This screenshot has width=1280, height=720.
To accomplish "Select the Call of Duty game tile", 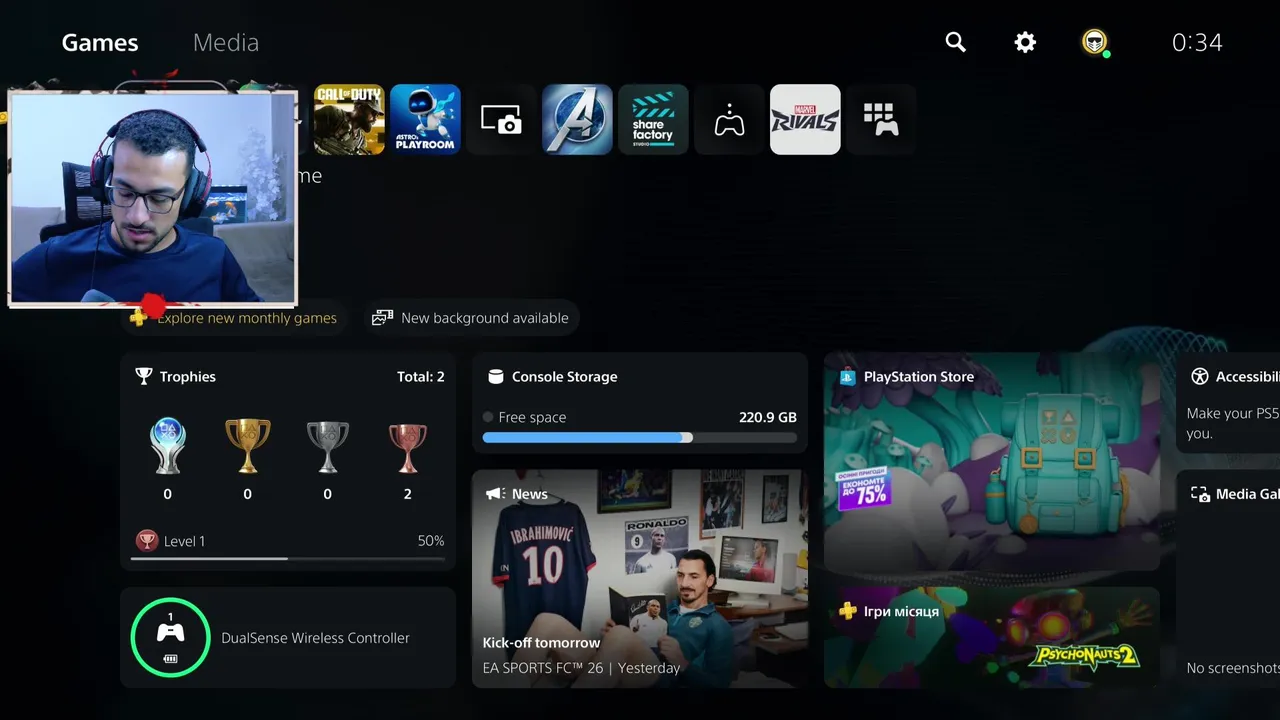I will point(349,120).
